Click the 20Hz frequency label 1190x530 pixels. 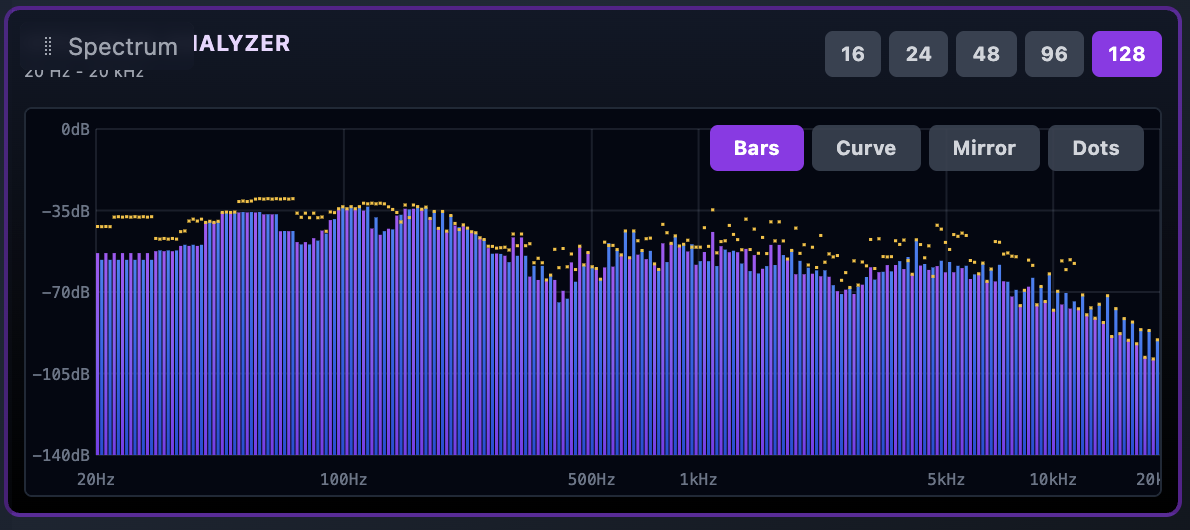(96, 479)
